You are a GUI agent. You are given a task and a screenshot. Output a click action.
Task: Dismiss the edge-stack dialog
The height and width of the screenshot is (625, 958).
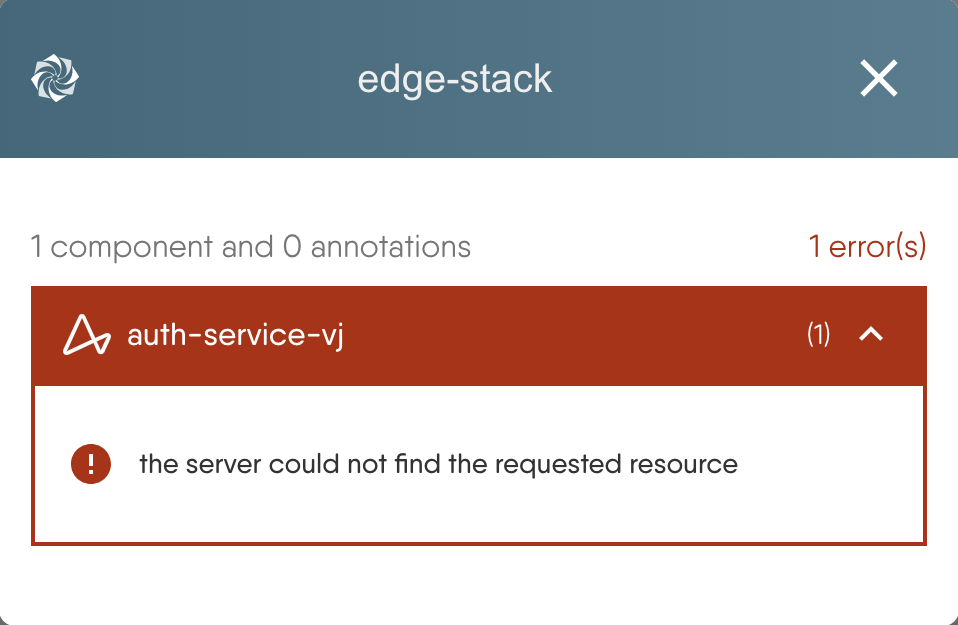click(878, 78)
